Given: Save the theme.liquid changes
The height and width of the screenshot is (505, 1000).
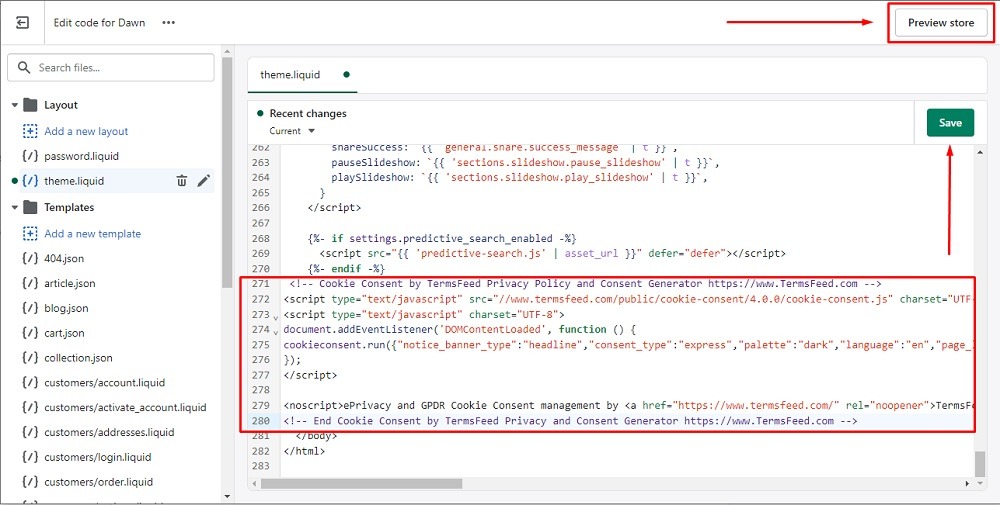Looking at the screenshot, I should [x=950, y=123].
